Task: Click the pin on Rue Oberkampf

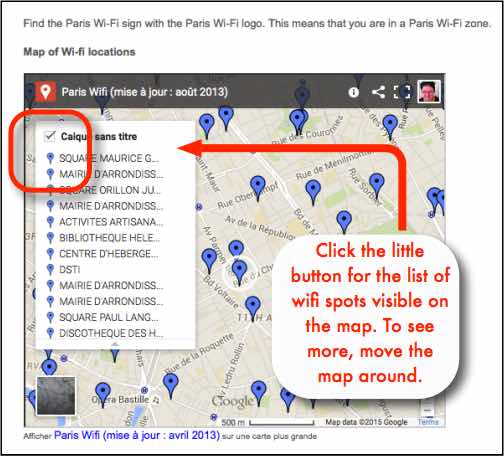Action: (258, 188)
